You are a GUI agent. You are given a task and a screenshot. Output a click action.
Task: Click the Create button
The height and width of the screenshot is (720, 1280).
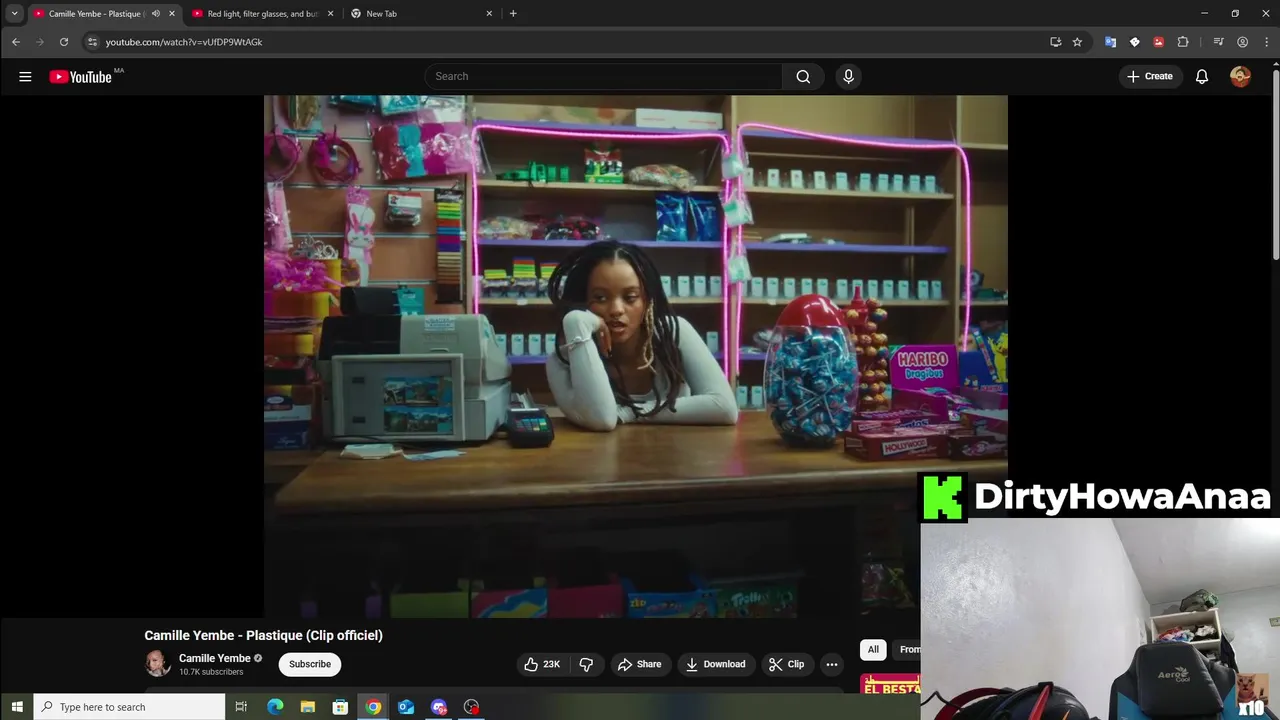coord(1150,77)
